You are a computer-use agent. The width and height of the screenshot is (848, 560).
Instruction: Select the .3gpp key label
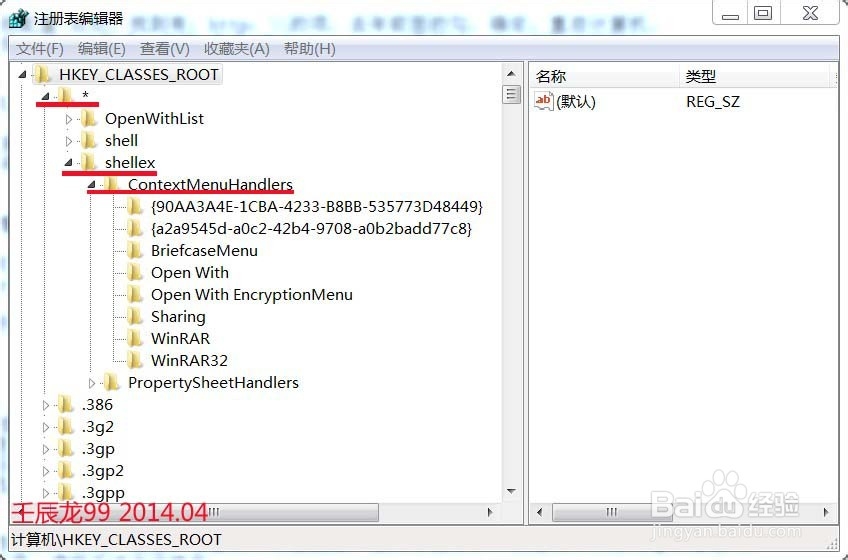[x=103, y=493]
